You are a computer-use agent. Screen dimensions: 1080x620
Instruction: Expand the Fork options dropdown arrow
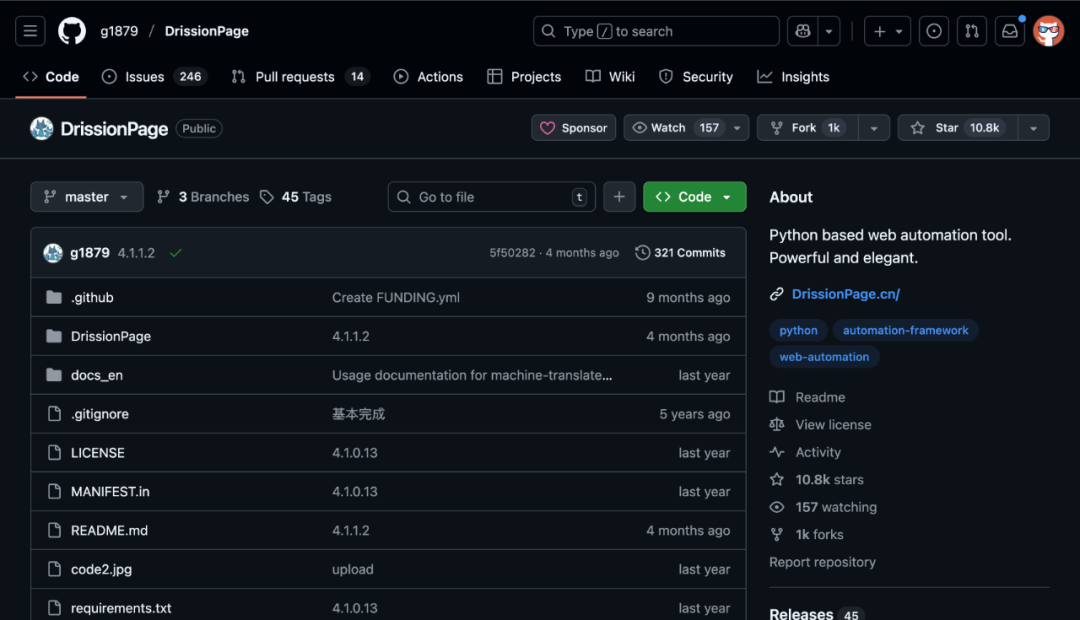pyautogui.click(x=873, y=128)
